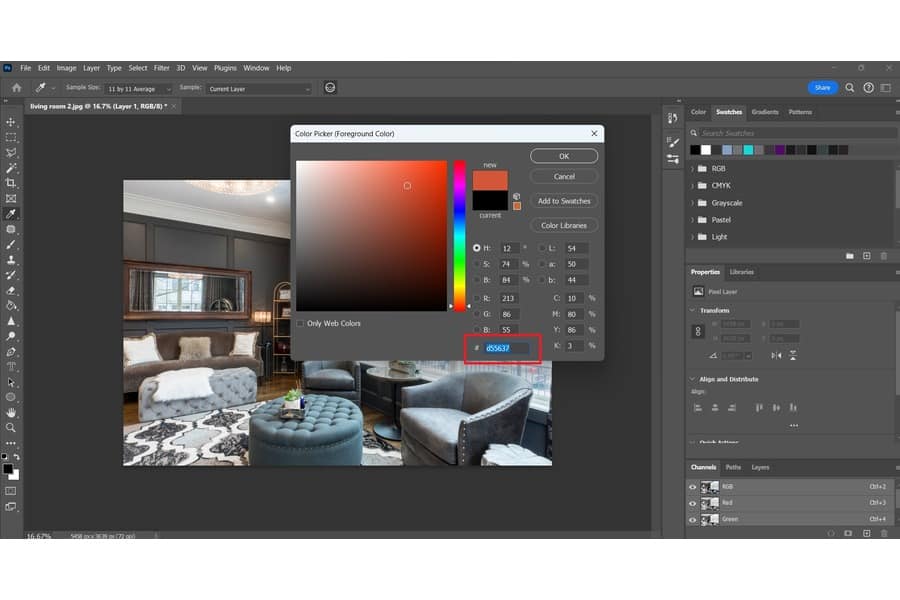
Task: Toggle visibility of the Green channel
Action: (x=692, y=520)
